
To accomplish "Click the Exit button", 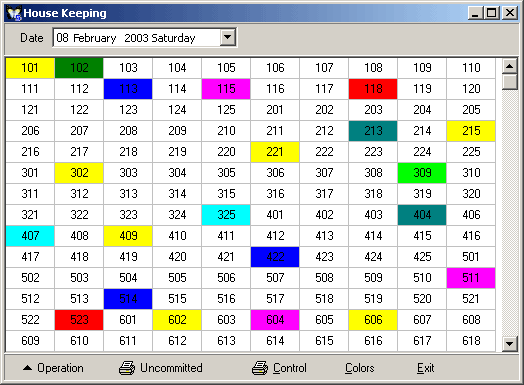I will (x=425, y=368).
